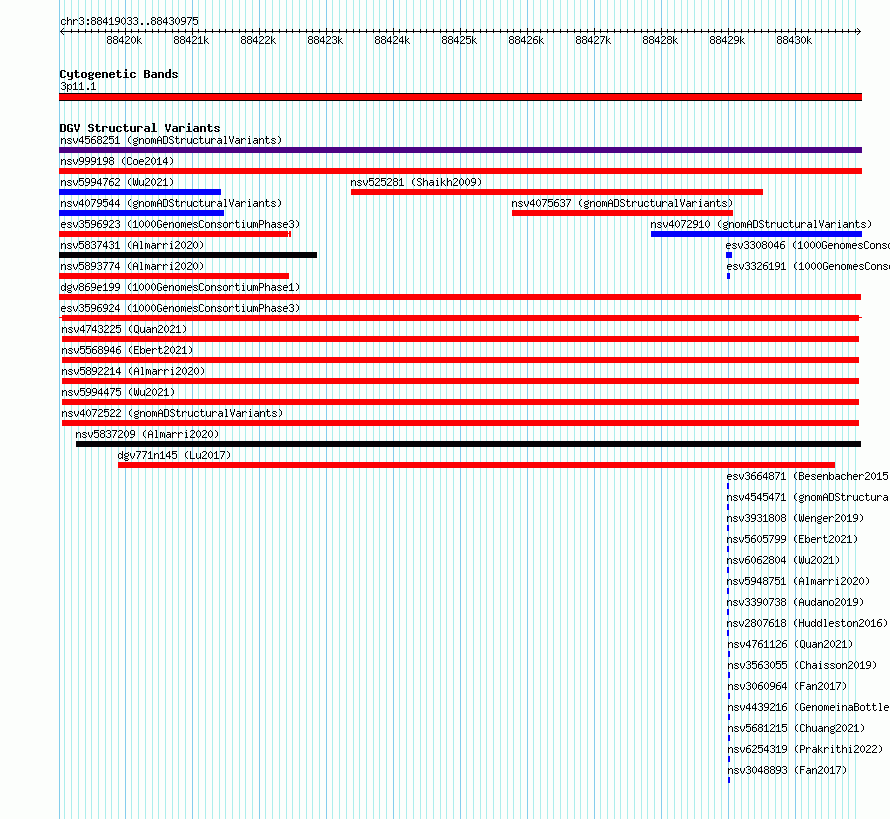Click the ruler's left end arrow
The width and height of the screenshot is (890, 819).
[x=62, y=31]
